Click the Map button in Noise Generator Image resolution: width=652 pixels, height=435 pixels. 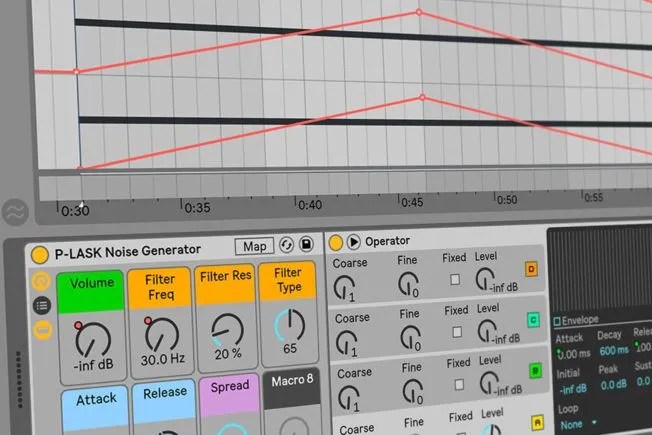point(254,247)
